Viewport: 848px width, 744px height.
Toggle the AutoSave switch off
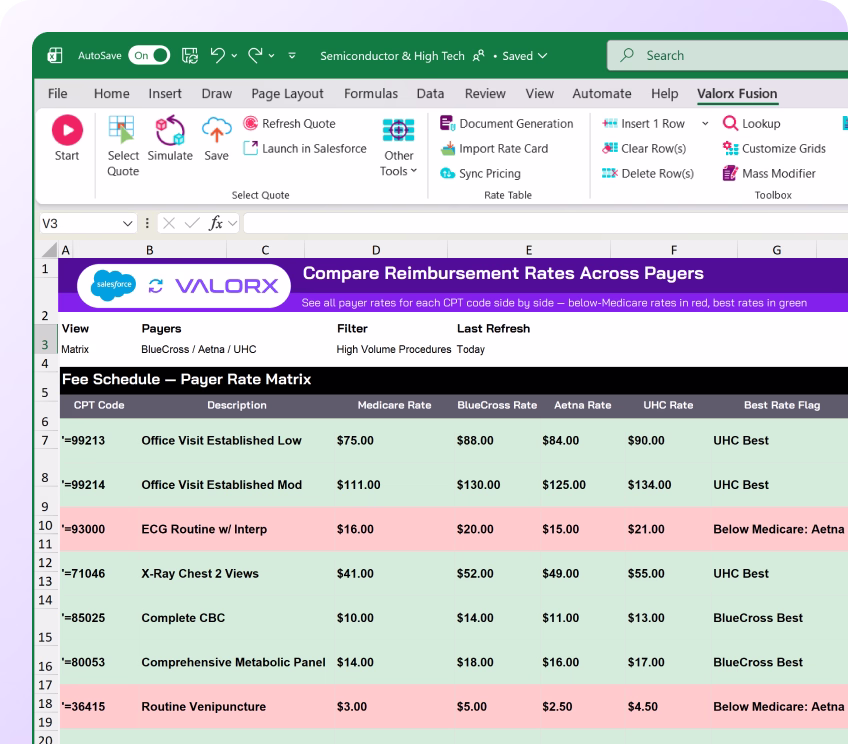[149, 55]
